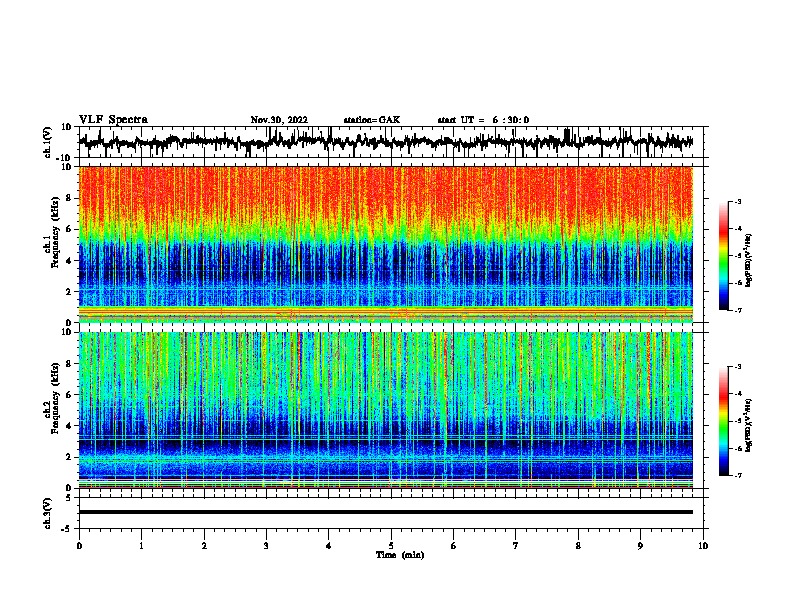Click the "6" kHz tick of ch.2 spectrogram

[x=69, y=395]
